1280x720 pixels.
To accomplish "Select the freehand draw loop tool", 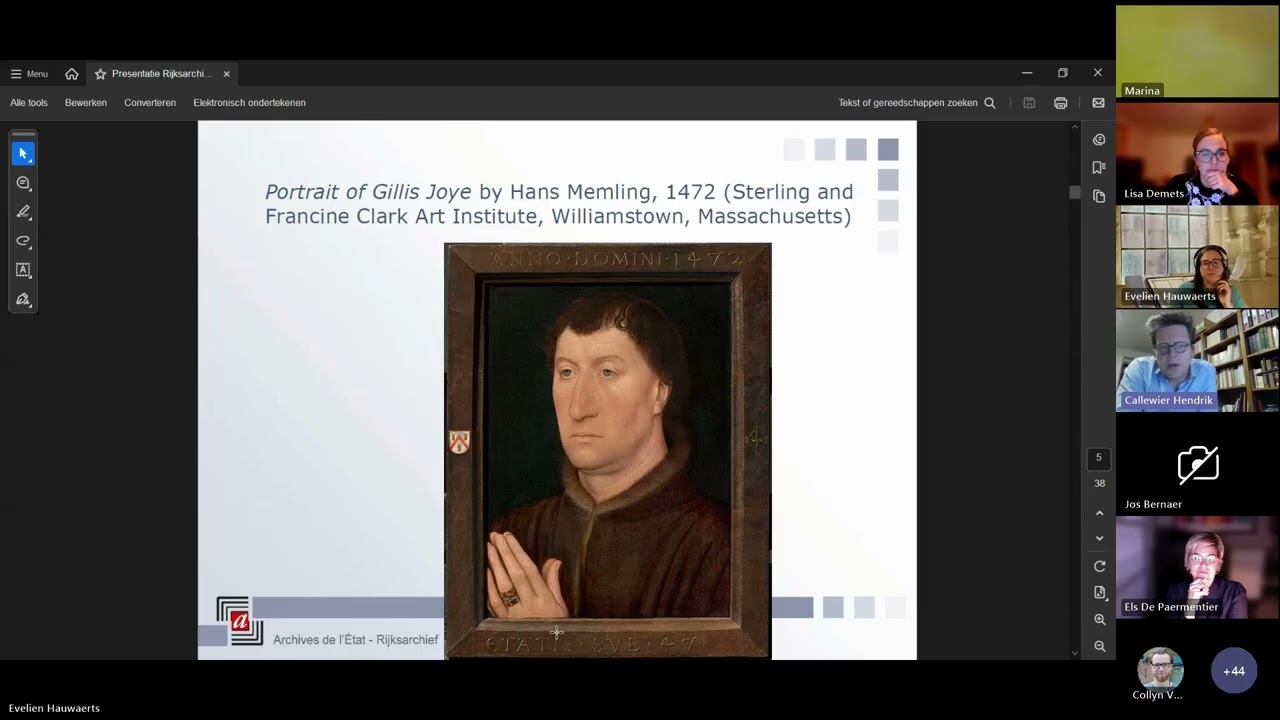I will (x=23, y=241).
